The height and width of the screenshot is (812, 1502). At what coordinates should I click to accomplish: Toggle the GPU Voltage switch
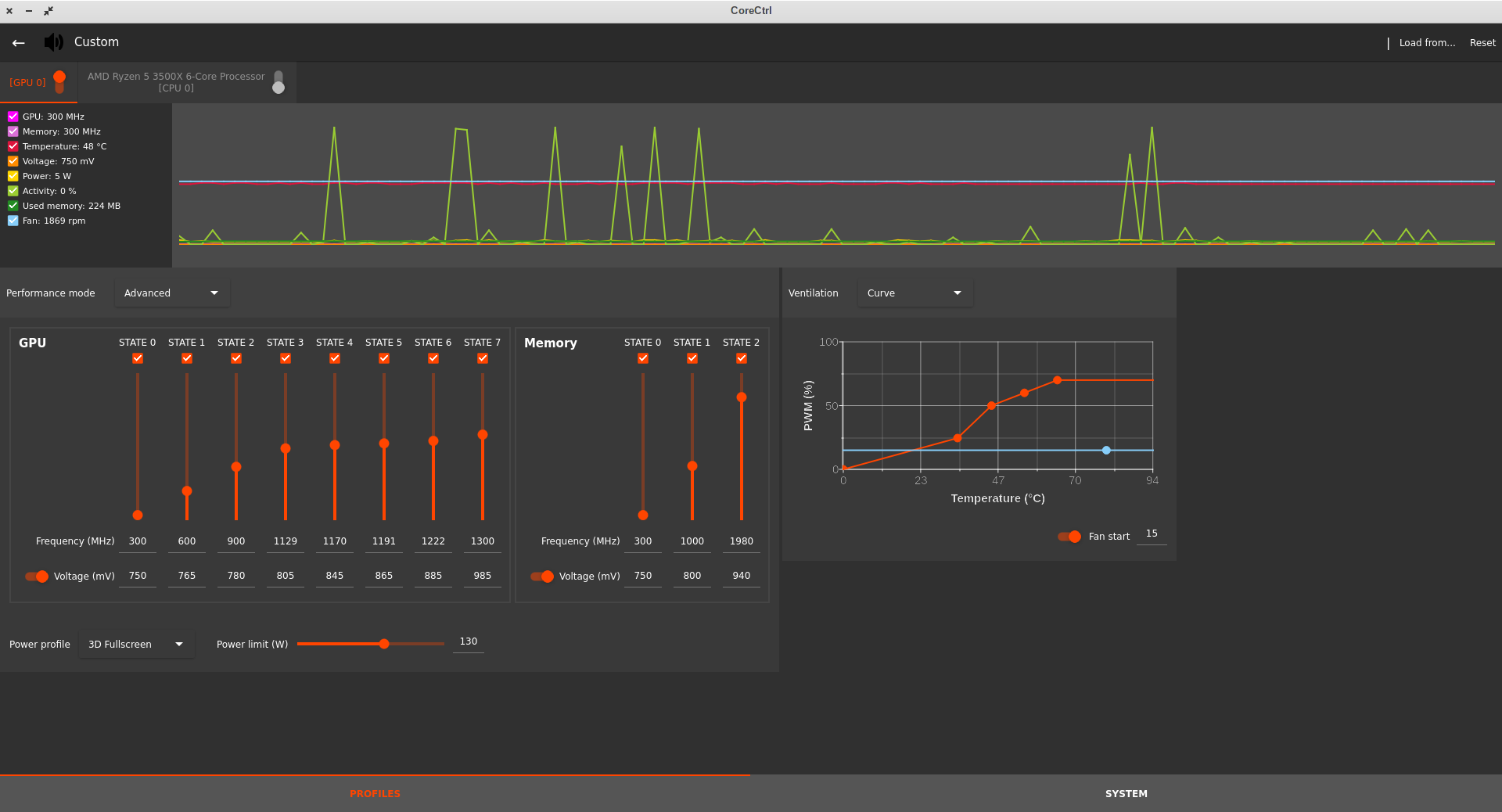(x=37, y=577)
